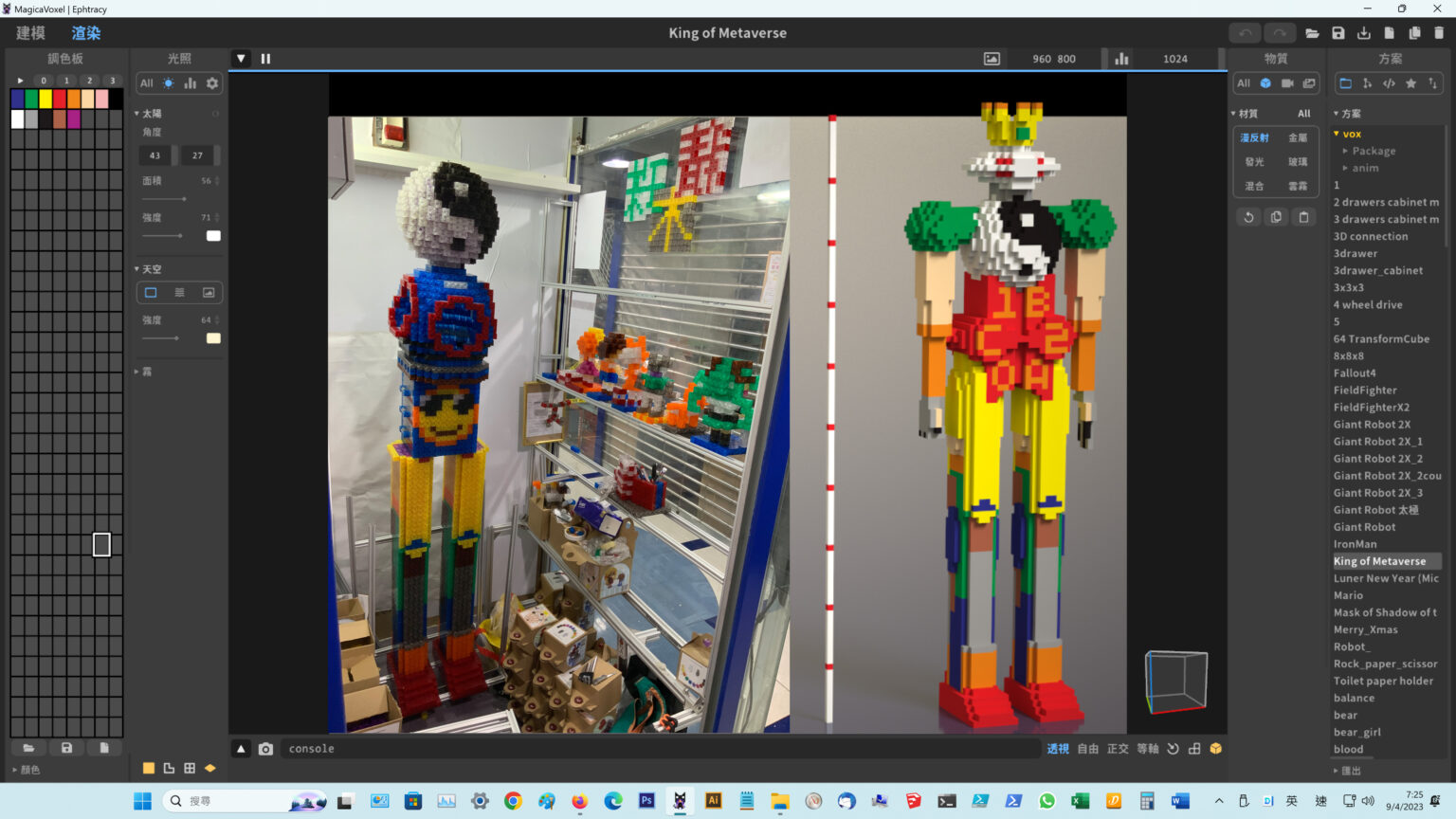Select the striped atmospheric sky type icon
1456x819 pixels.
pos(179,293)
